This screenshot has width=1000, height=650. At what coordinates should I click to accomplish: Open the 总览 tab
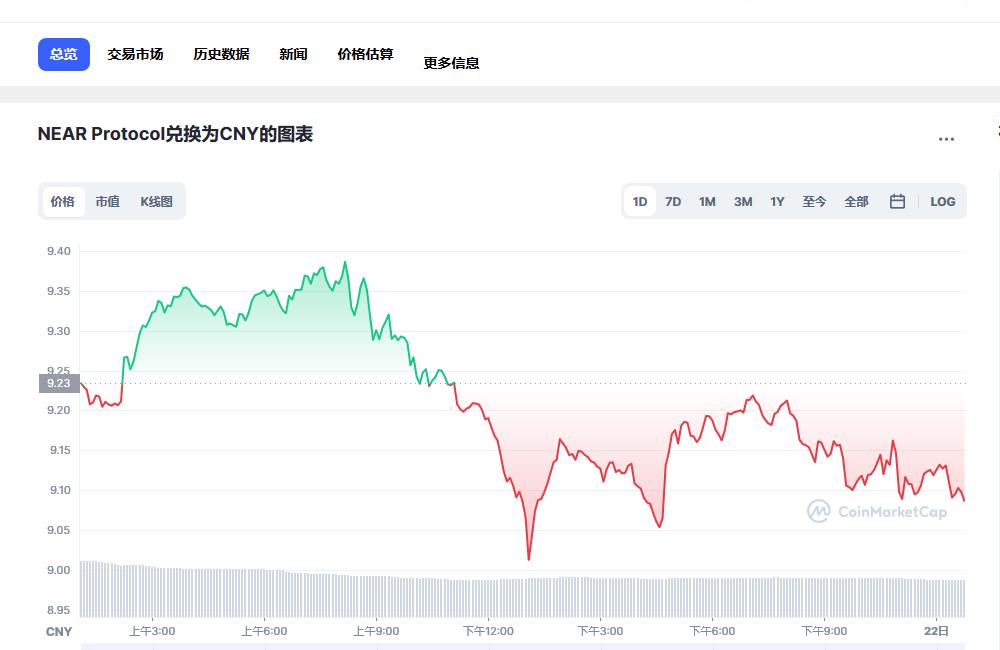tap(64, 54)
